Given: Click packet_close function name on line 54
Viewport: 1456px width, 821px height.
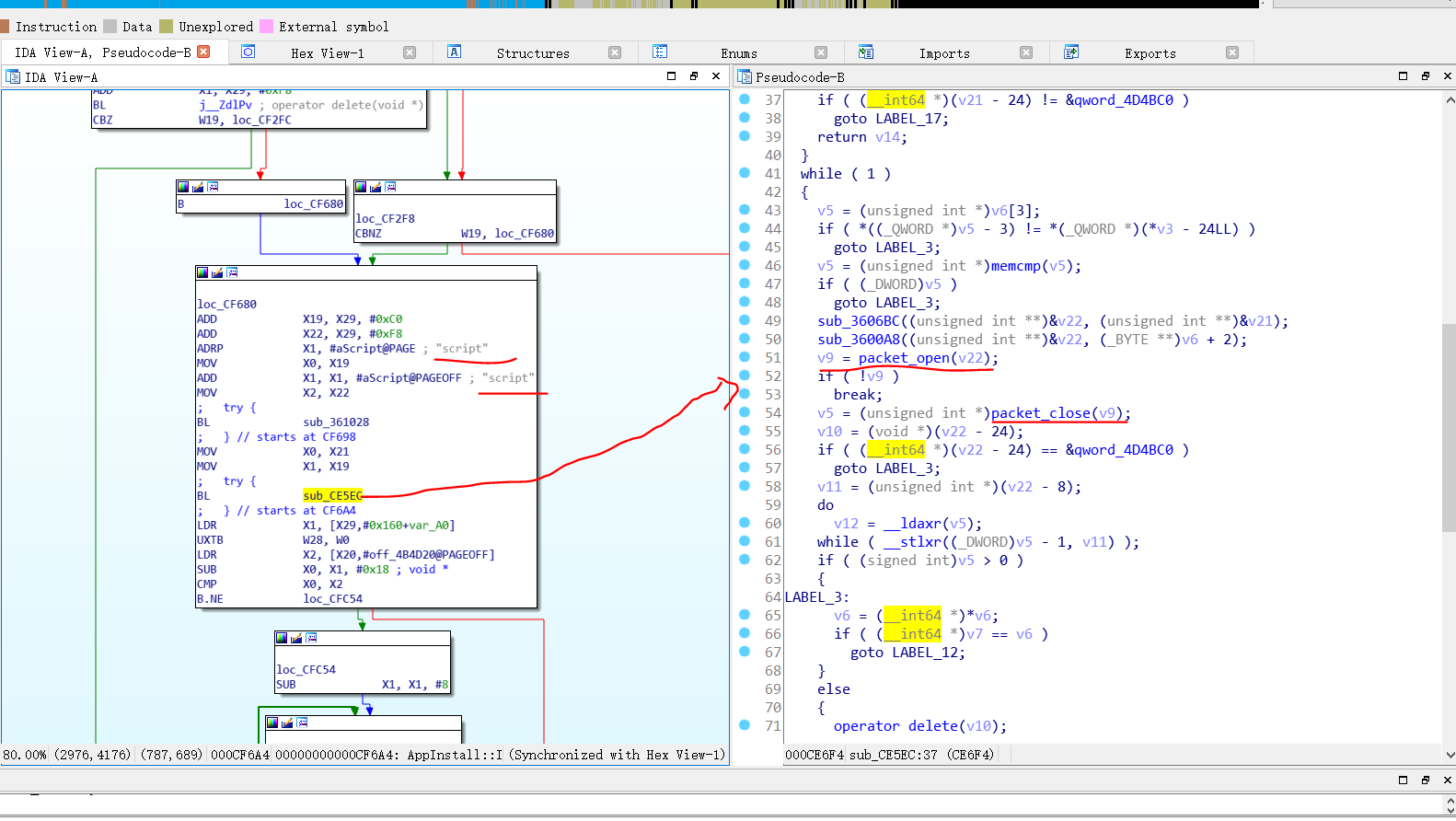Looking at the screenshot, I should [x=1043, y=413].
